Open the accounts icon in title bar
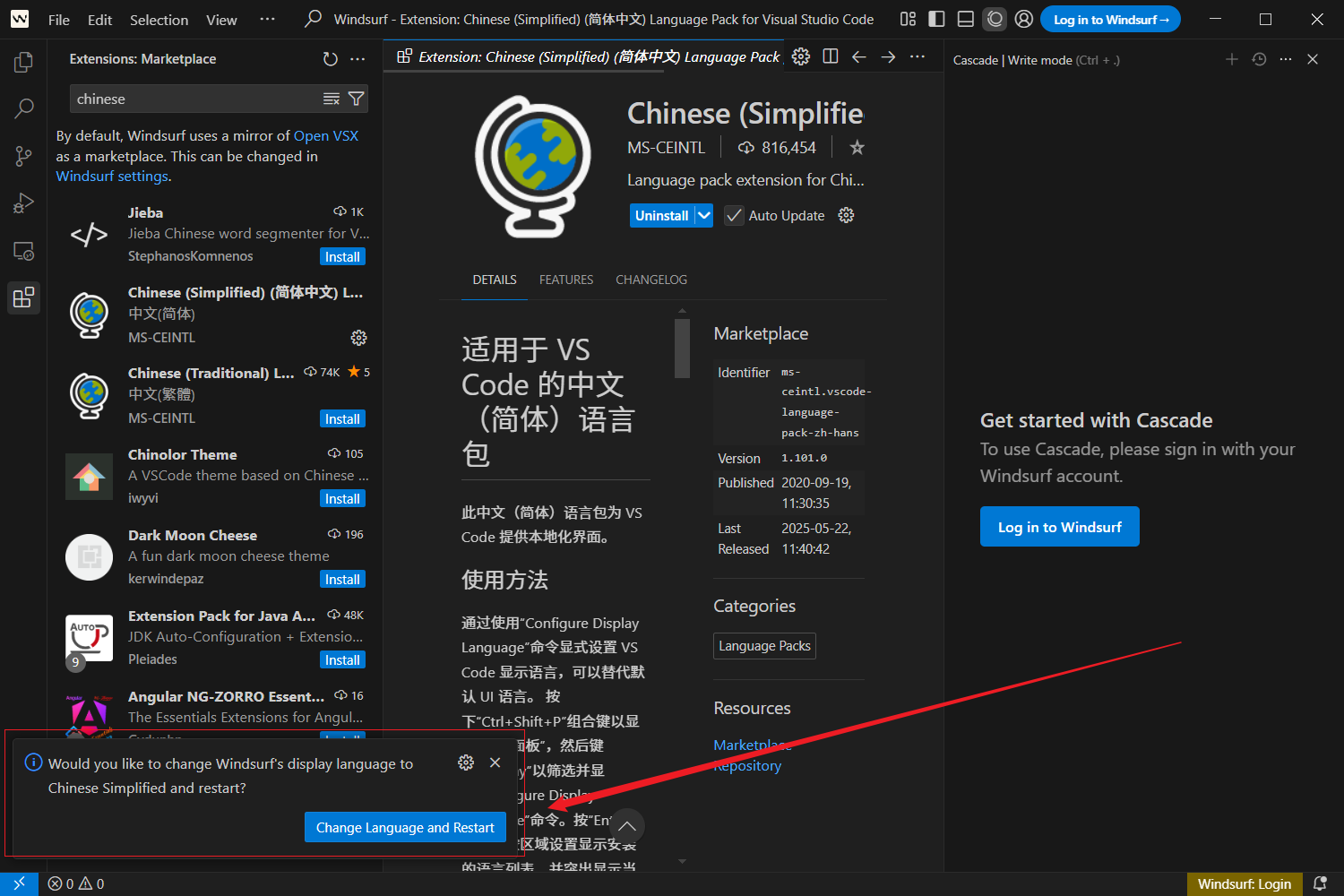This screenshot has width=1344, height=896. [x=1024, y=19]
